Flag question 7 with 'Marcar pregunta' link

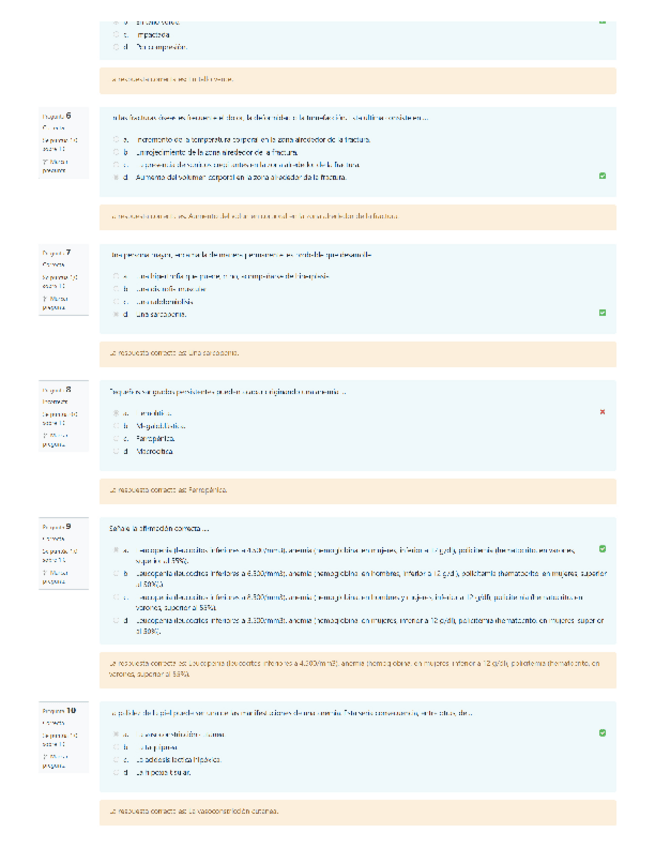click(56, 303)
